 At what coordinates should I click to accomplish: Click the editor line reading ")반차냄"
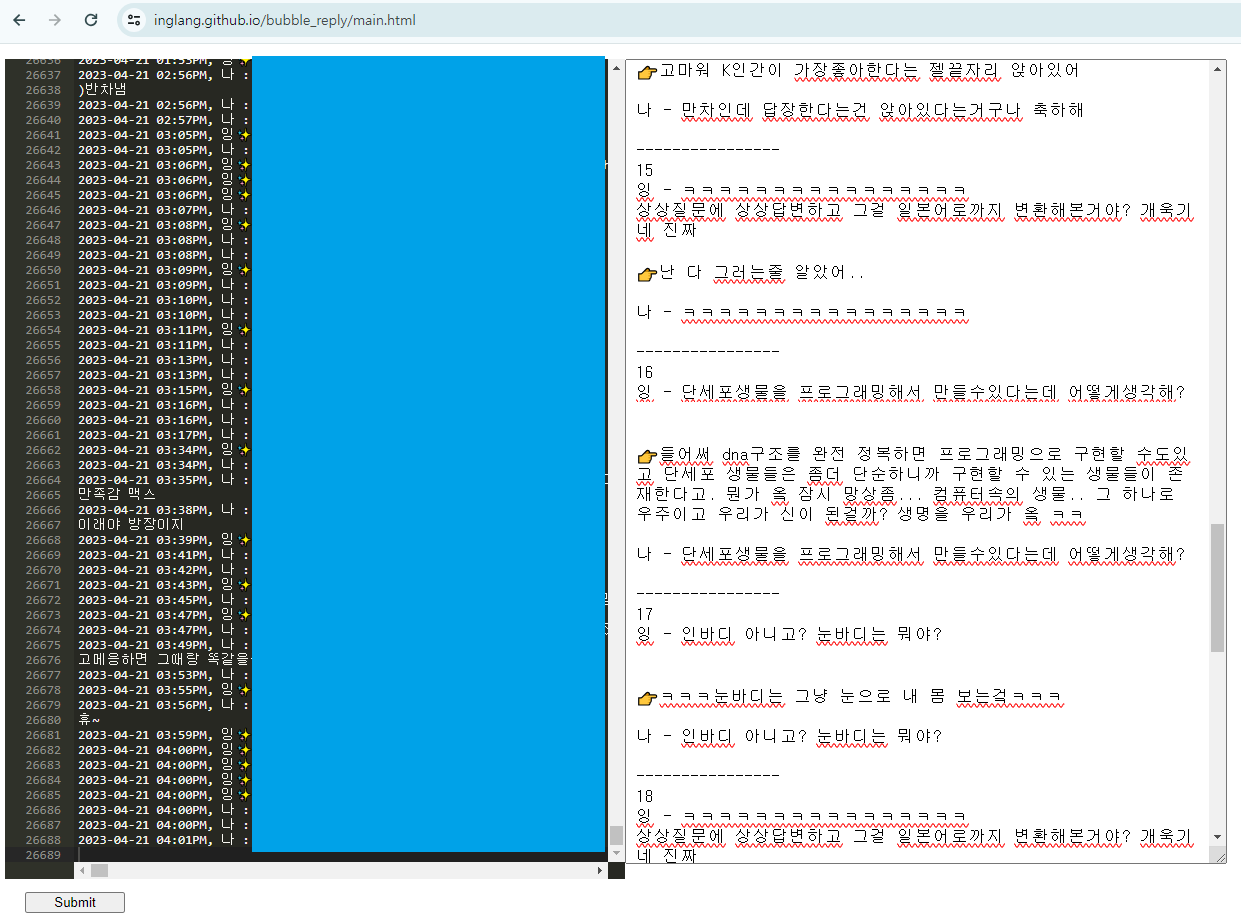[102, 90]
